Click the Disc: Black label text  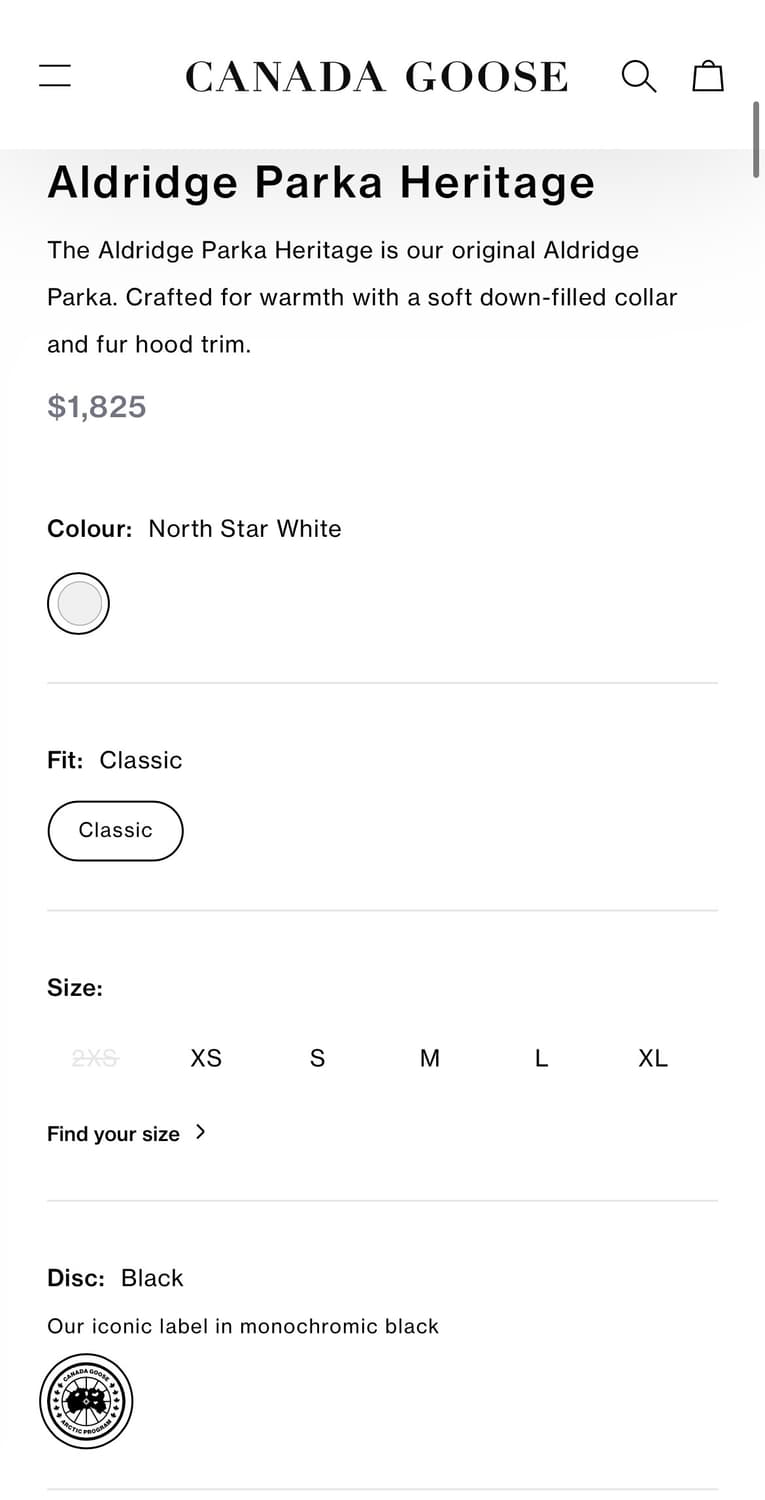click(115, 1278)
